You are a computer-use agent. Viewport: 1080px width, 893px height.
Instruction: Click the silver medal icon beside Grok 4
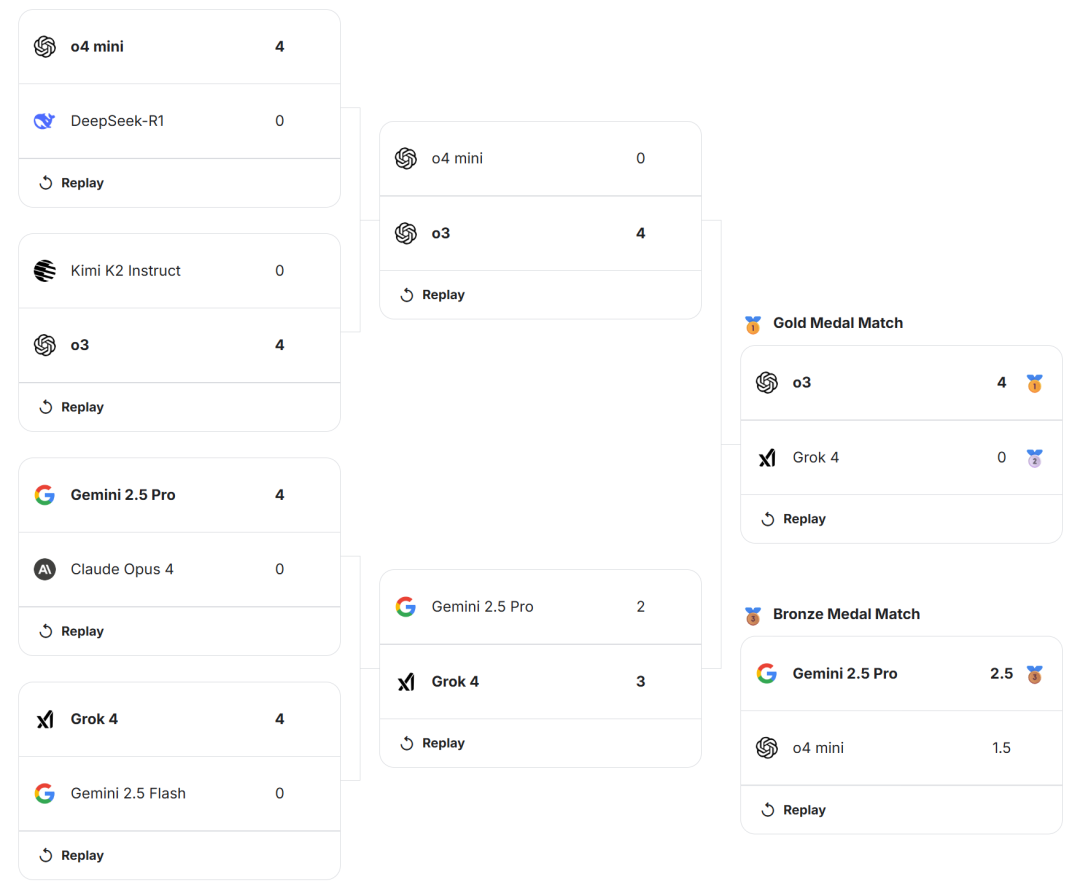(x=1034, y=458)
